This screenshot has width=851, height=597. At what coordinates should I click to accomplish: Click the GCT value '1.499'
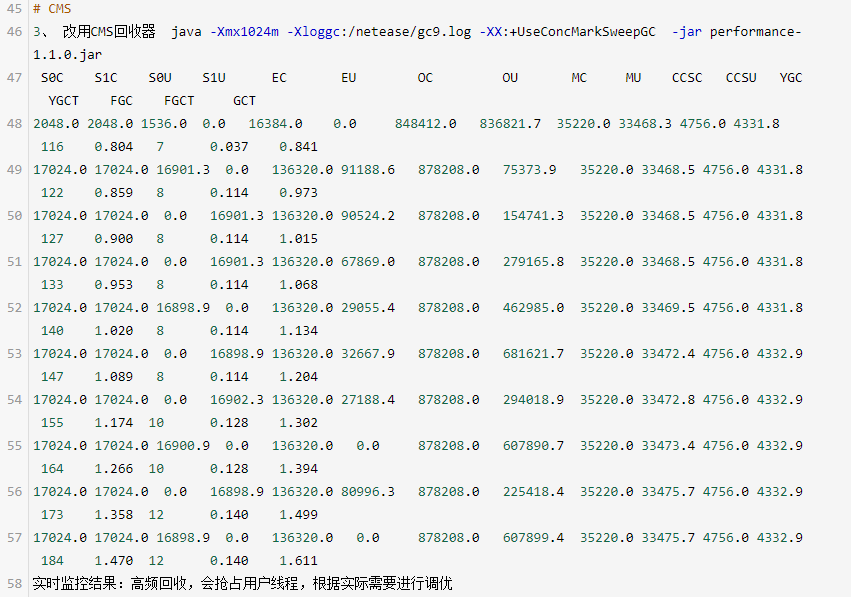pos(299,515)
